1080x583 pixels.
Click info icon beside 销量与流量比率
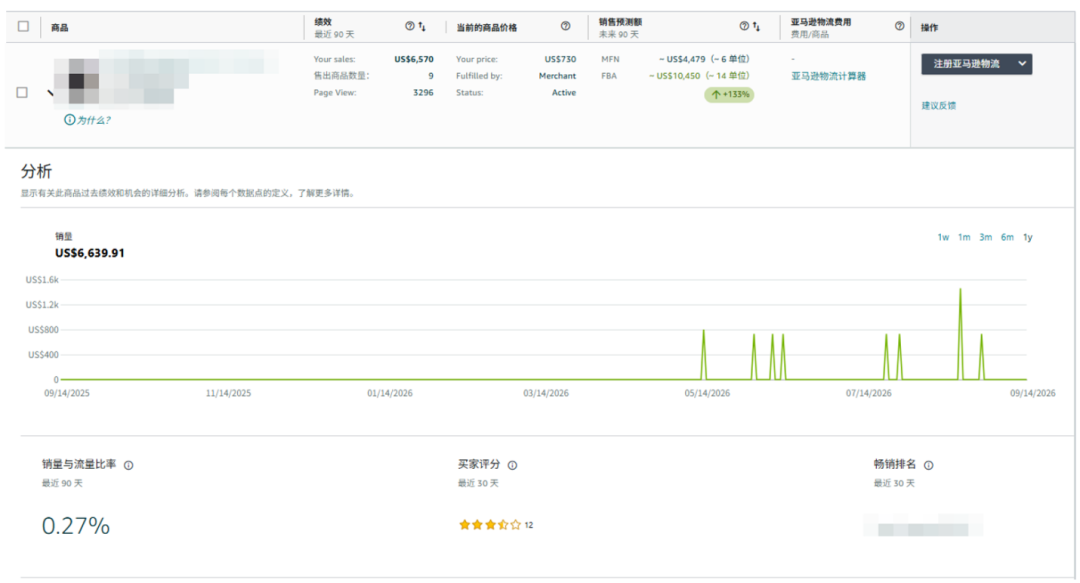[128, 465]
